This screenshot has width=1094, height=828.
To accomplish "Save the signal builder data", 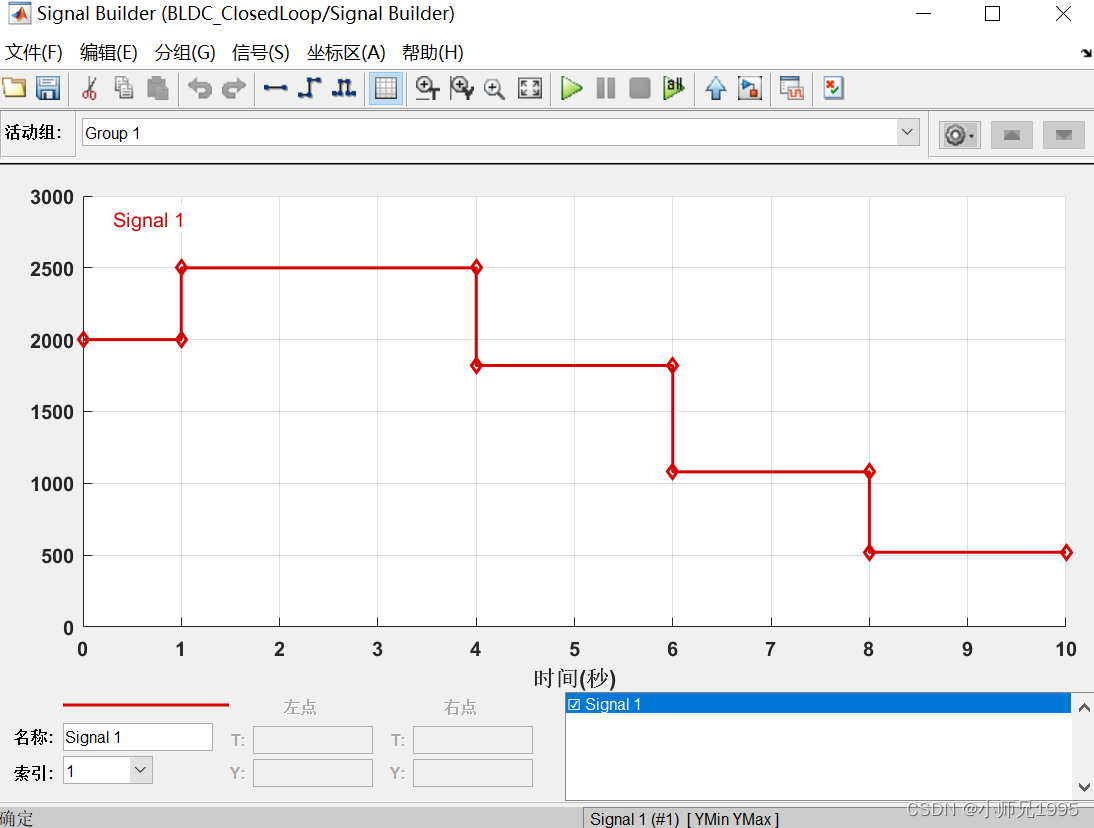I will click(47, 88).
